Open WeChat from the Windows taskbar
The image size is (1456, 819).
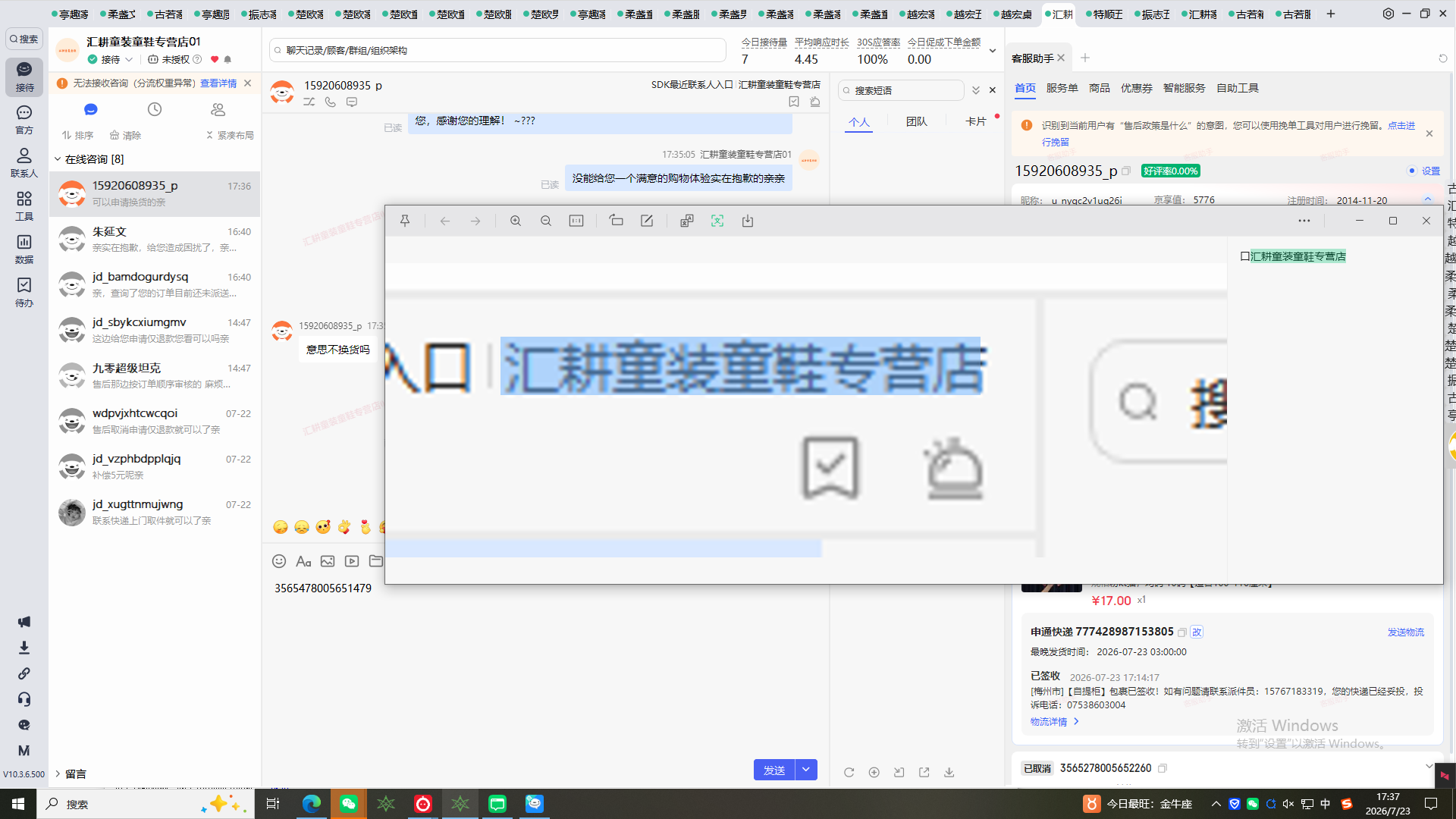(x=349, y=804)
